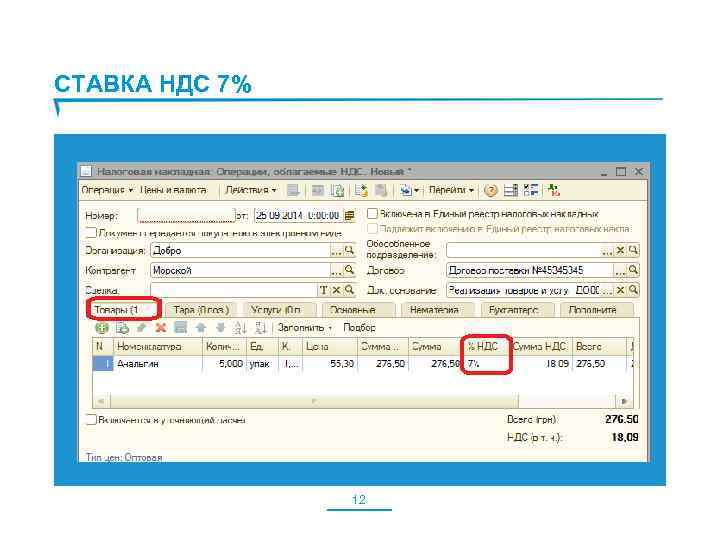The height and width of the screenshot is (540, 720).
Task: Click the Цена column header
Action: (x=329, y=347)
